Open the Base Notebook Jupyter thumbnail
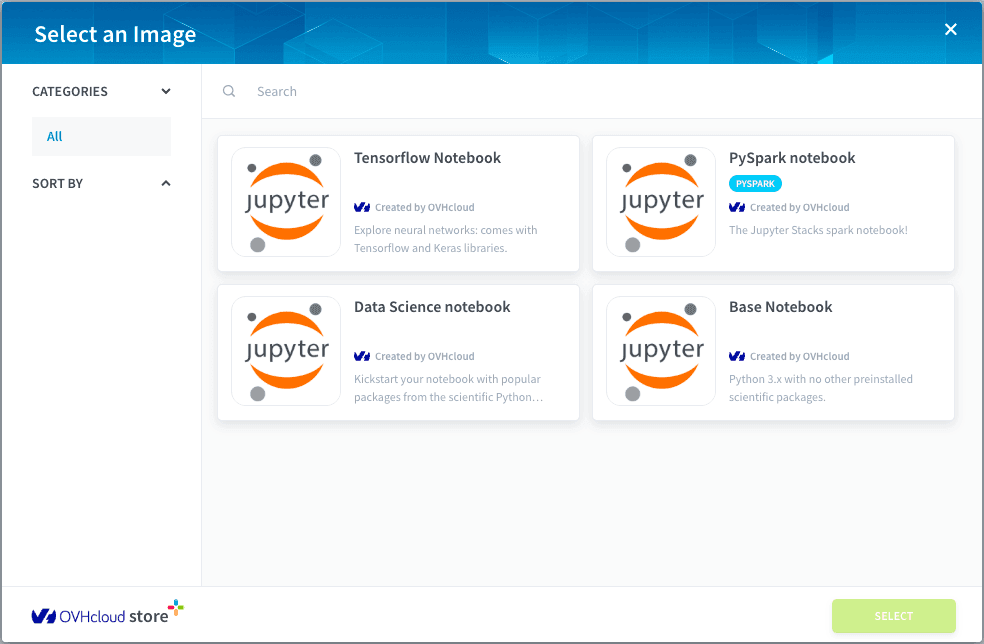The width and height of the screenshot is (984, 644). (661, 351)
